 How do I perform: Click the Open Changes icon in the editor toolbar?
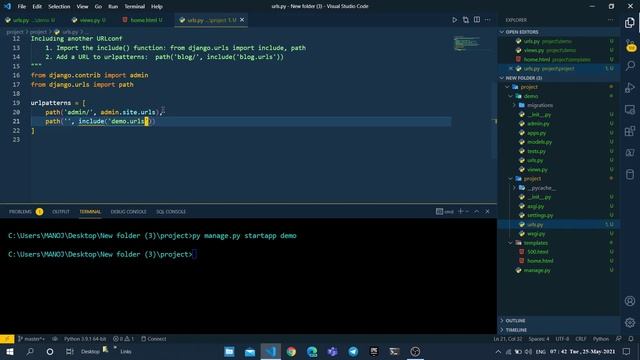466,20
